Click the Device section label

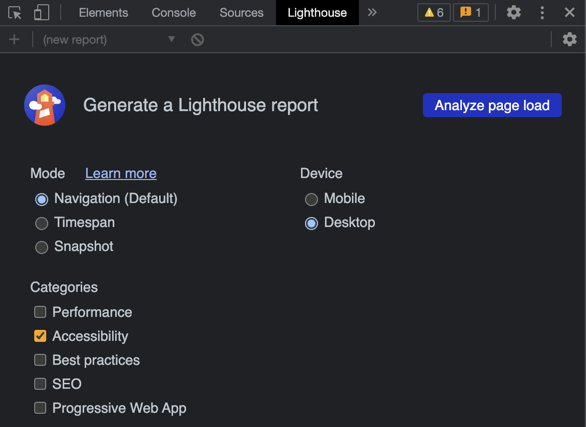coord(321,173)
